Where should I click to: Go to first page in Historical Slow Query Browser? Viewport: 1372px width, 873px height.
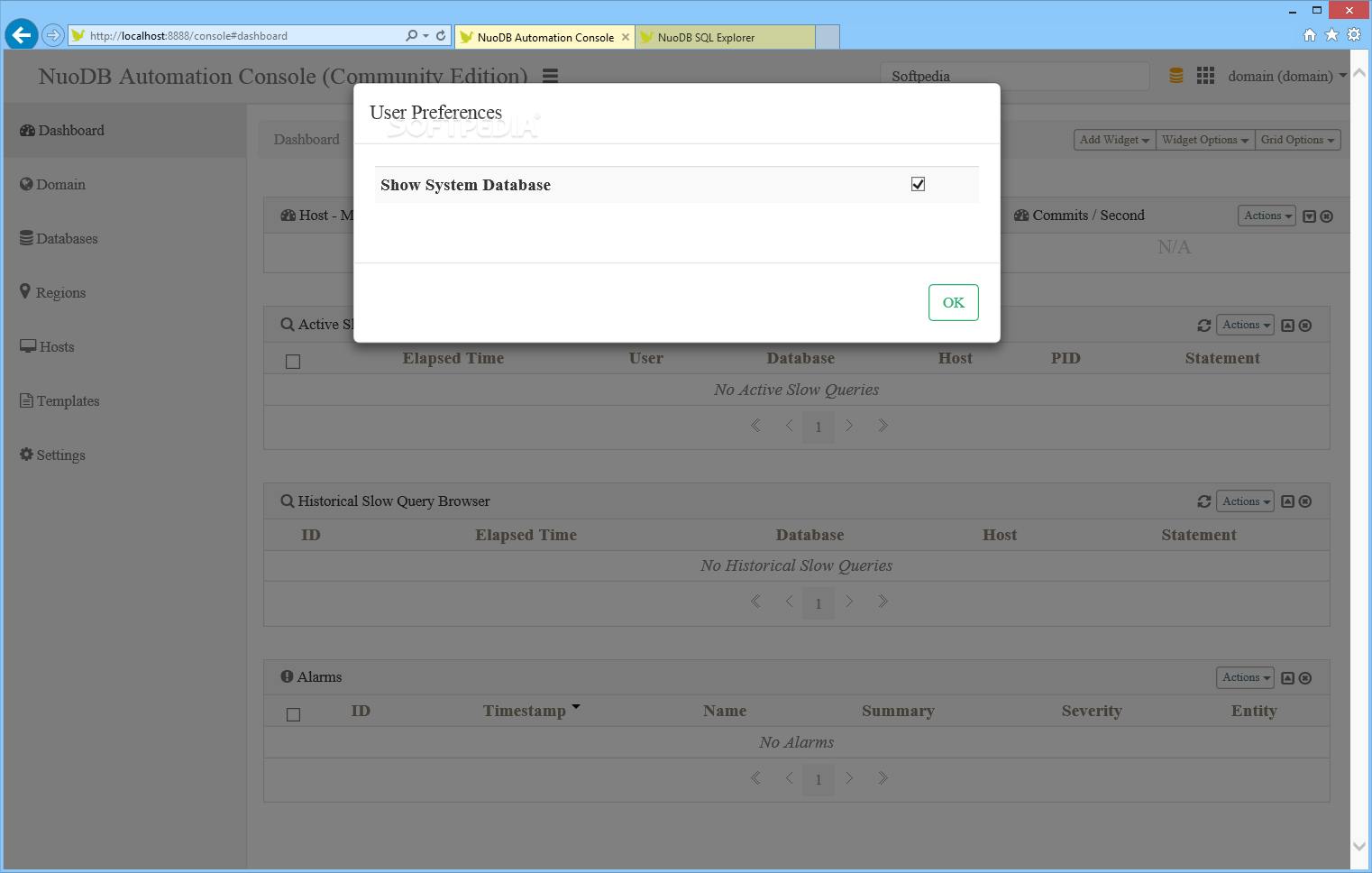[x=755, y=602]
